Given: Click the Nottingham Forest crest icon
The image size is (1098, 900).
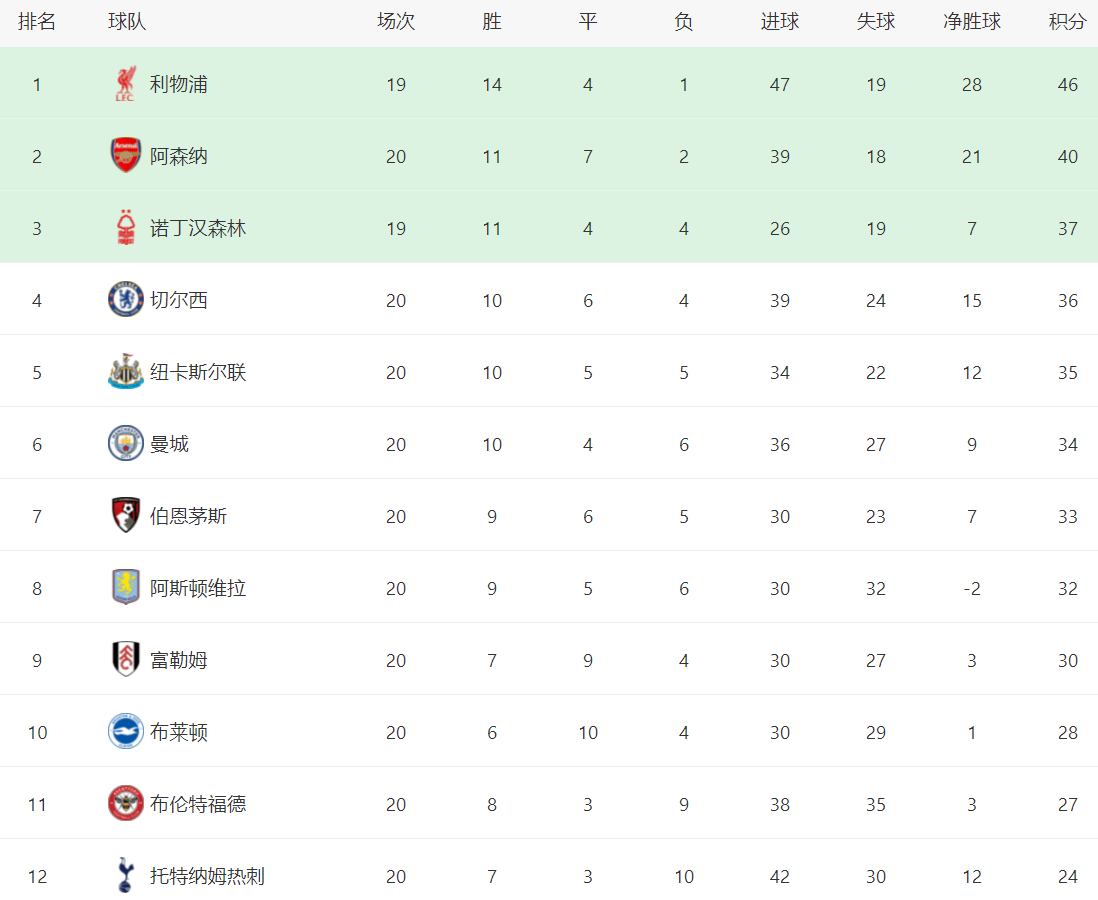Looking at the screenshot, I should 126,228.
